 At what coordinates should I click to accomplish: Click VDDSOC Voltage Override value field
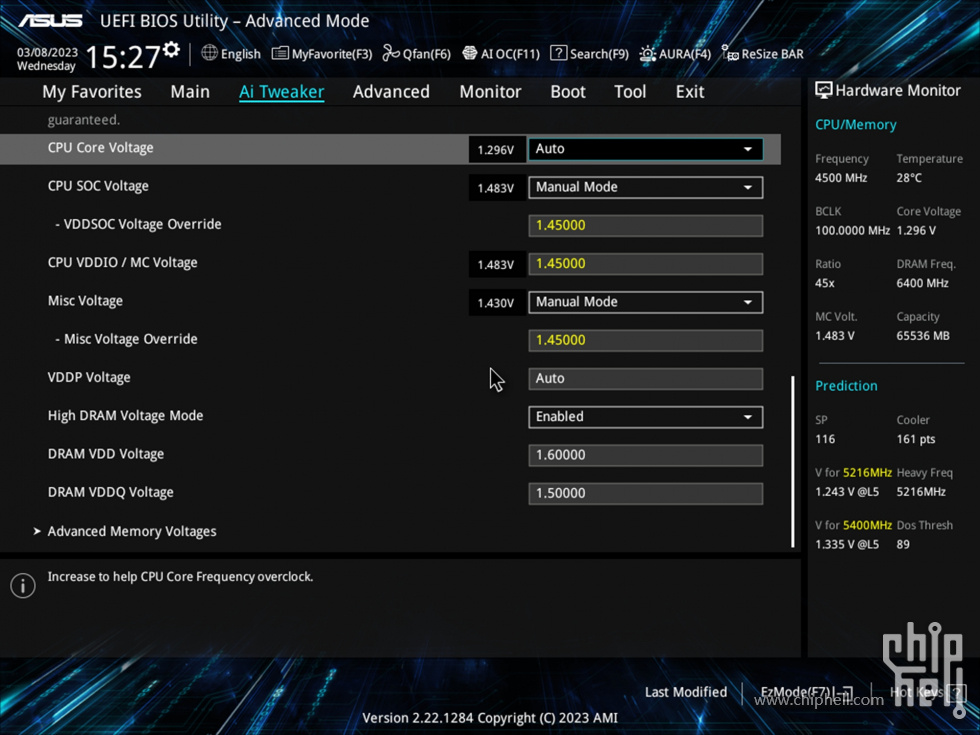click(646, 226)
